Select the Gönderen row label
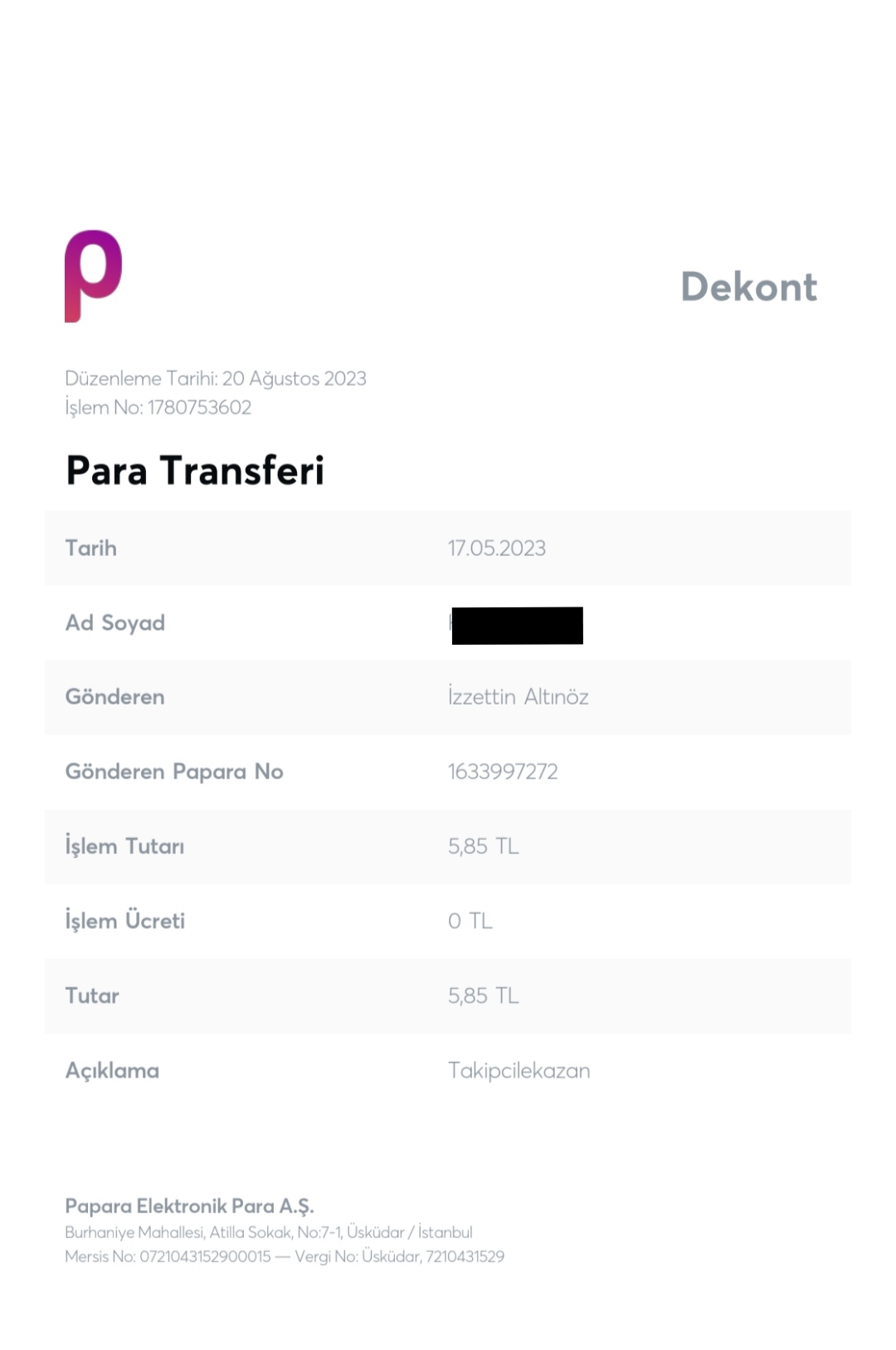 click(x=115, y=697)
